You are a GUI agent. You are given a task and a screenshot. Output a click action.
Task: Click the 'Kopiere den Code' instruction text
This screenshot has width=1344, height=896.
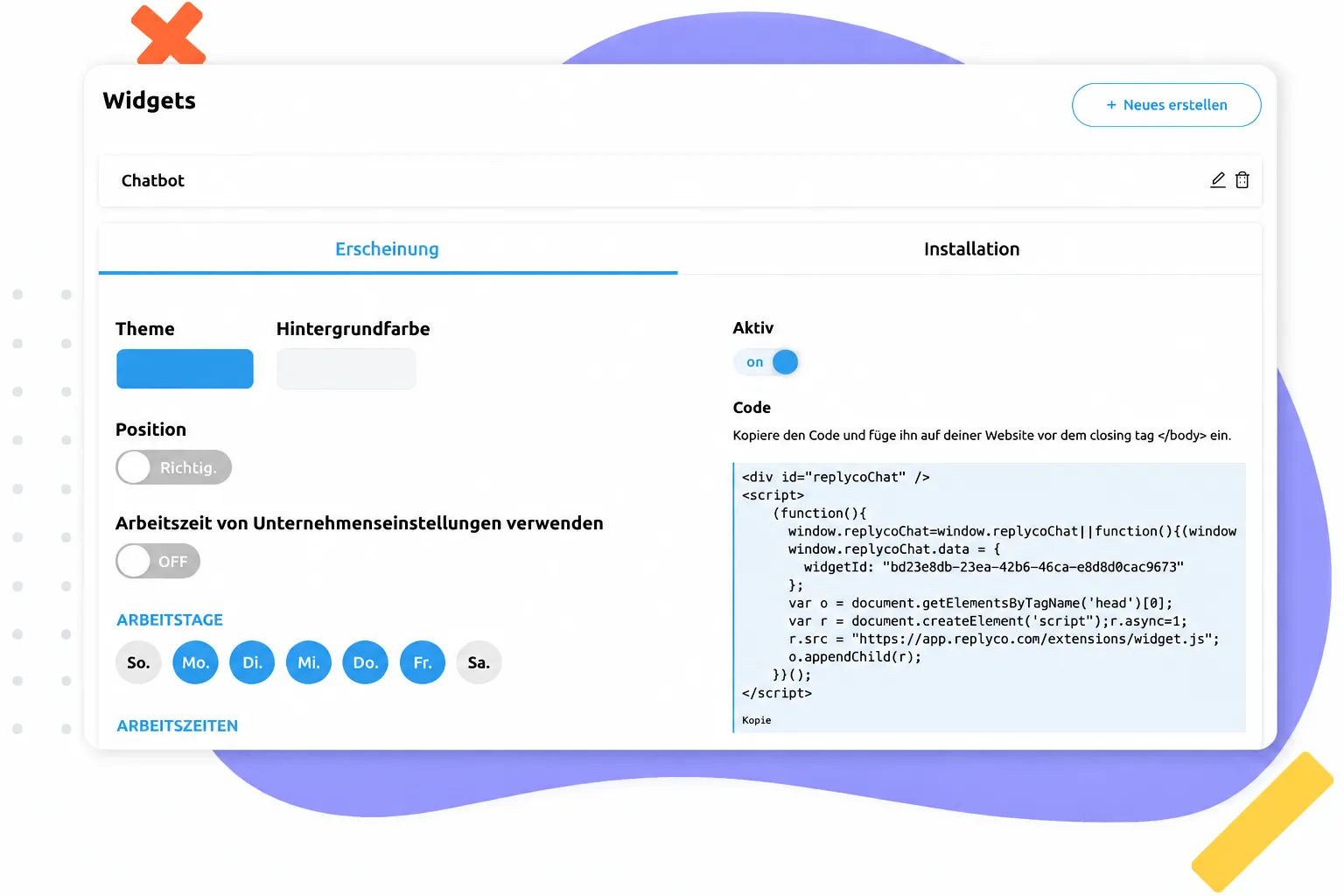click(x=982, y=435)
